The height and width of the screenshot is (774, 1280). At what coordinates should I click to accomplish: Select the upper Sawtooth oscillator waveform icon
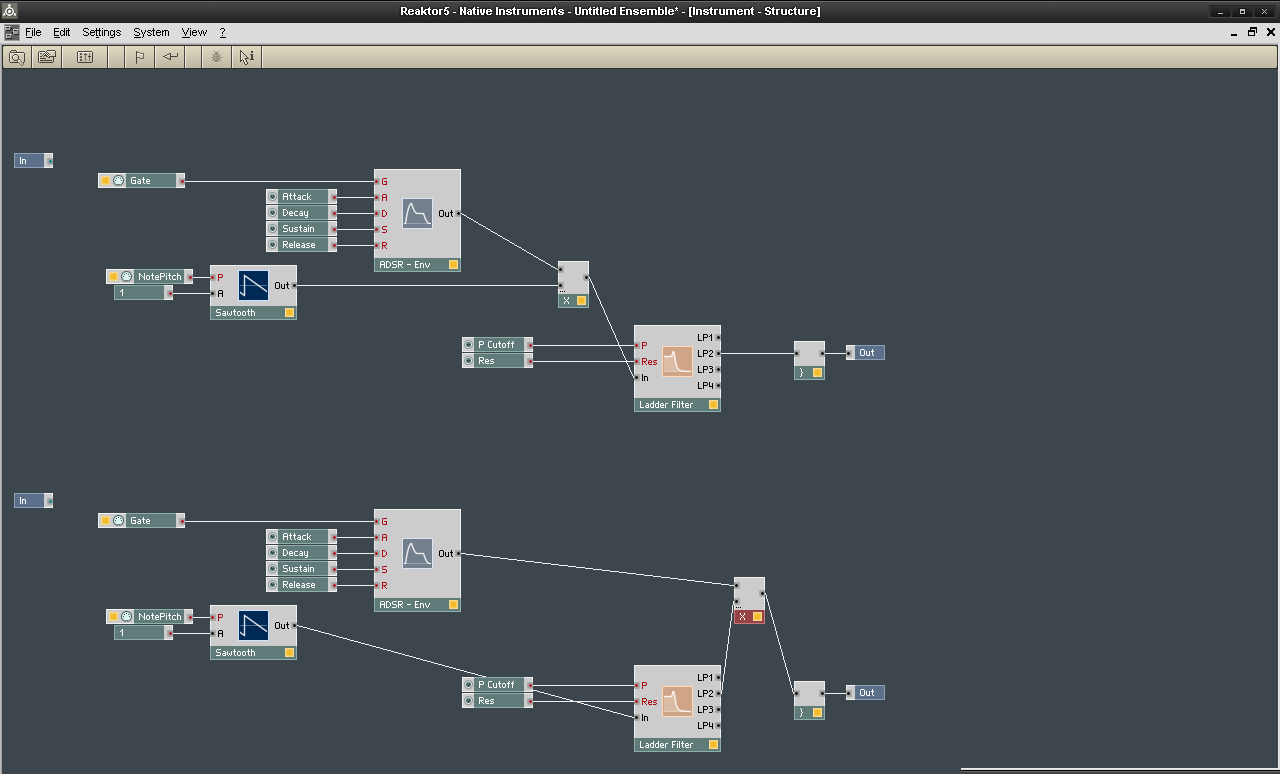pyautogui.click(x=254, y=285)
